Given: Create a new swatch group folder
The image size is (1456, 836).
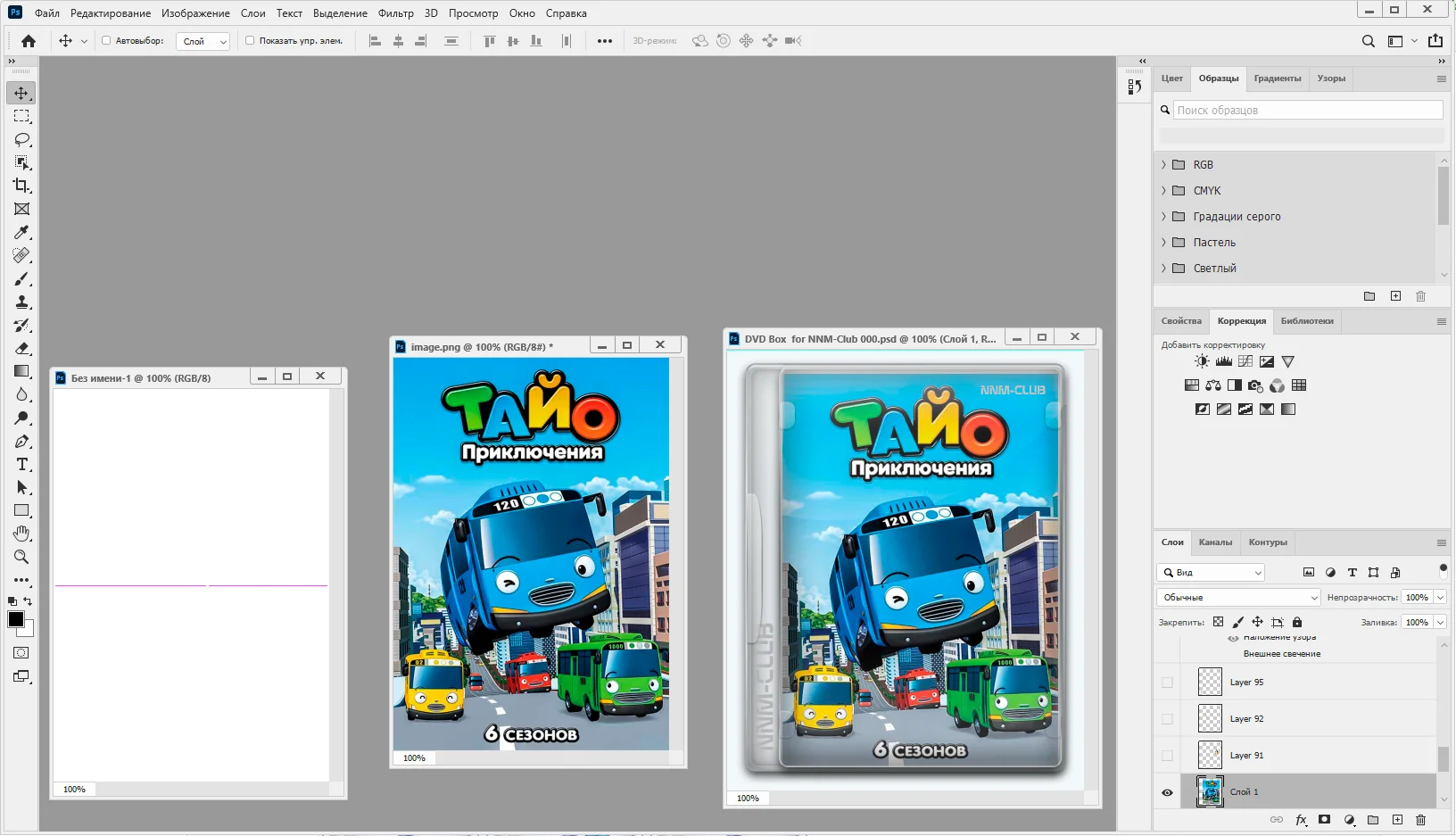Looking at the screenshot, I should pyautogui.click(x=1369, y=296).
